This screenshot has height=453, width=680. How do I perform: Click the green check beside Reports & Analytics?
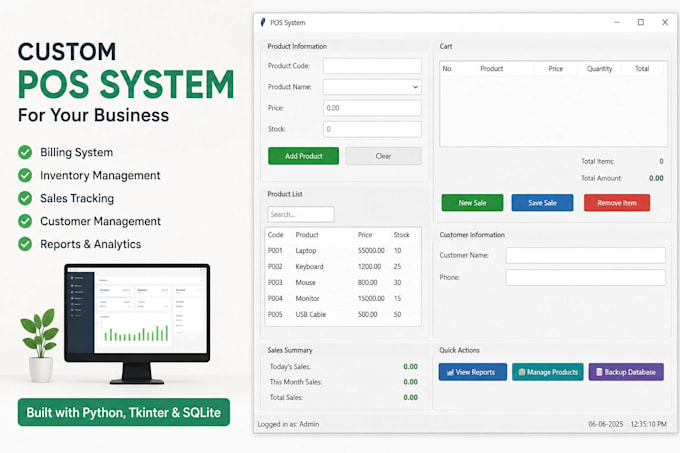click(25, 244)
